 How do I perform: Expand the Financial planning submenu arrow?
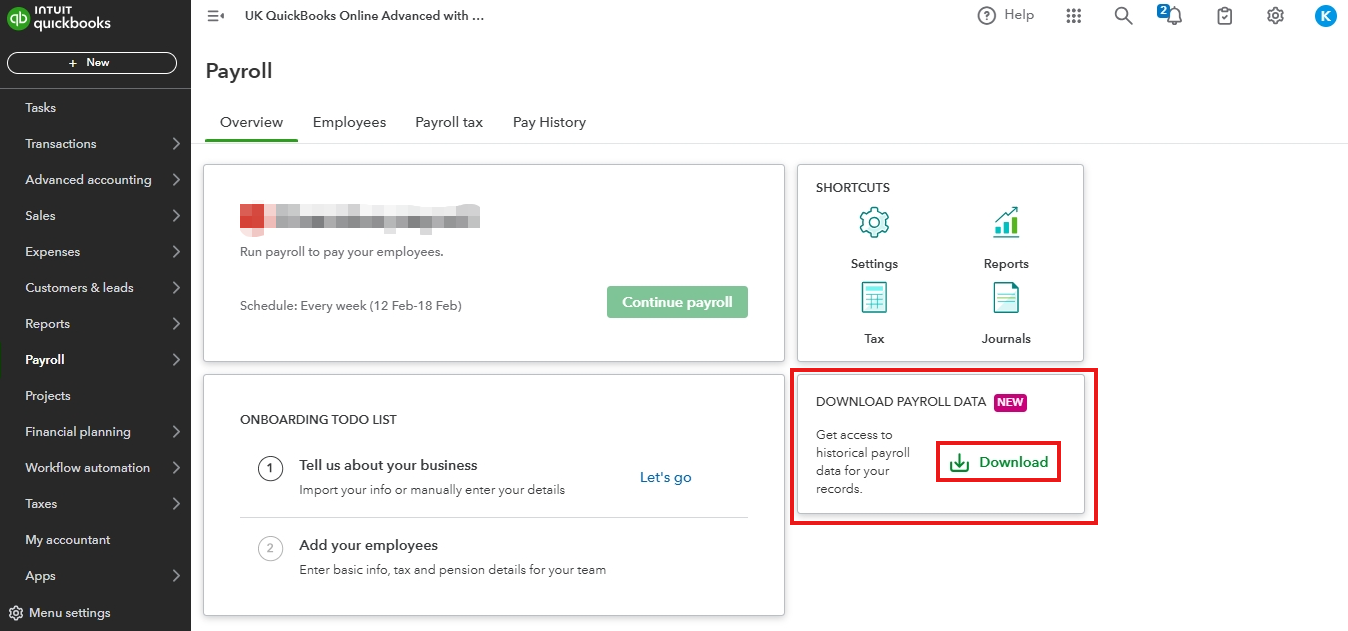point(176,432)
